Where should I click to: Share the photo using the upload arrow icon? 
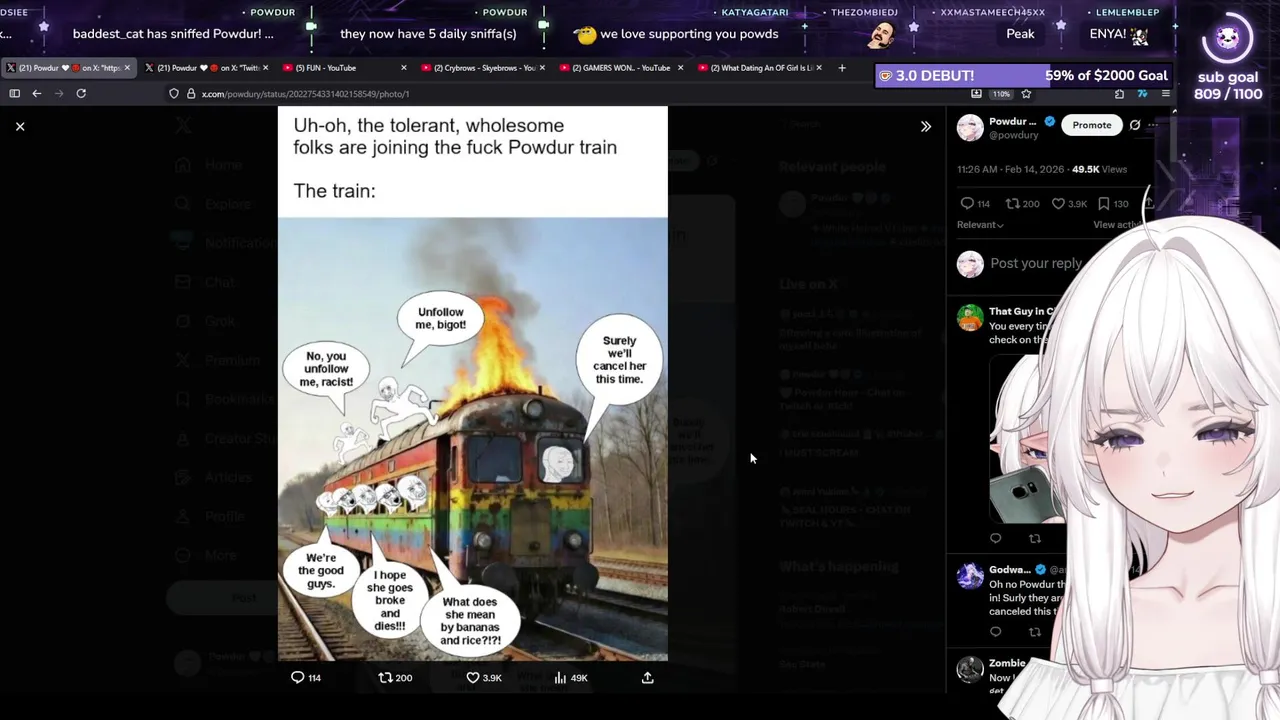[x=648, y=678]
